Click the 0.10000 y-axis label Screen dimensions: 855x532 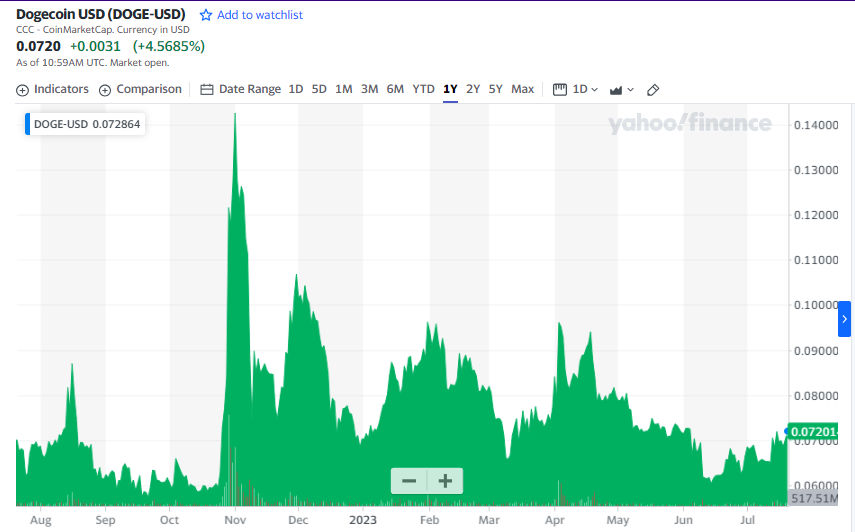click(x=816, y=305)
